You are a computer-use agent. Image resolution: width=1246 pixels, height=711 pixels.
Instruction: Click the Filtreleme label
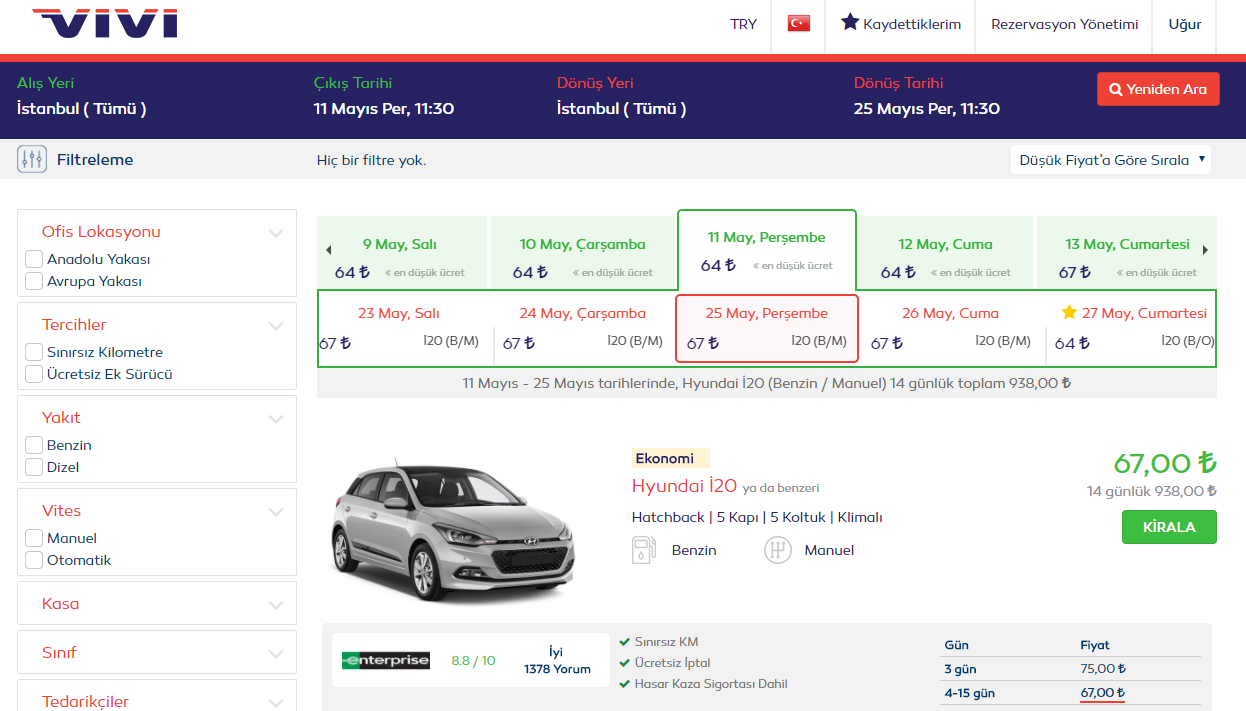95,160
